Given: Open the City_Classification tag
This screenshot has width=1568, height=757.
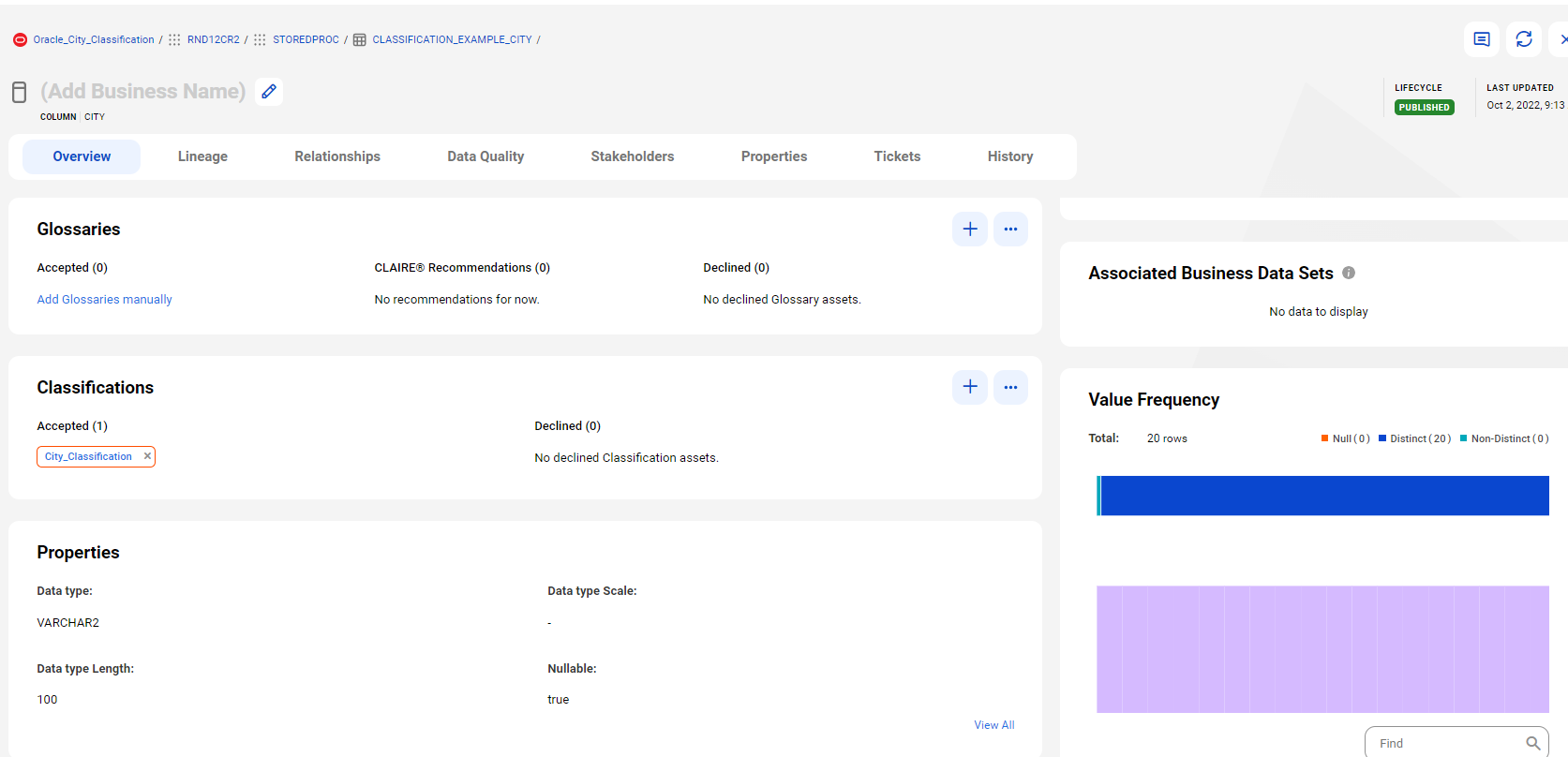Looking at the screenshot, I should point(88,456).
